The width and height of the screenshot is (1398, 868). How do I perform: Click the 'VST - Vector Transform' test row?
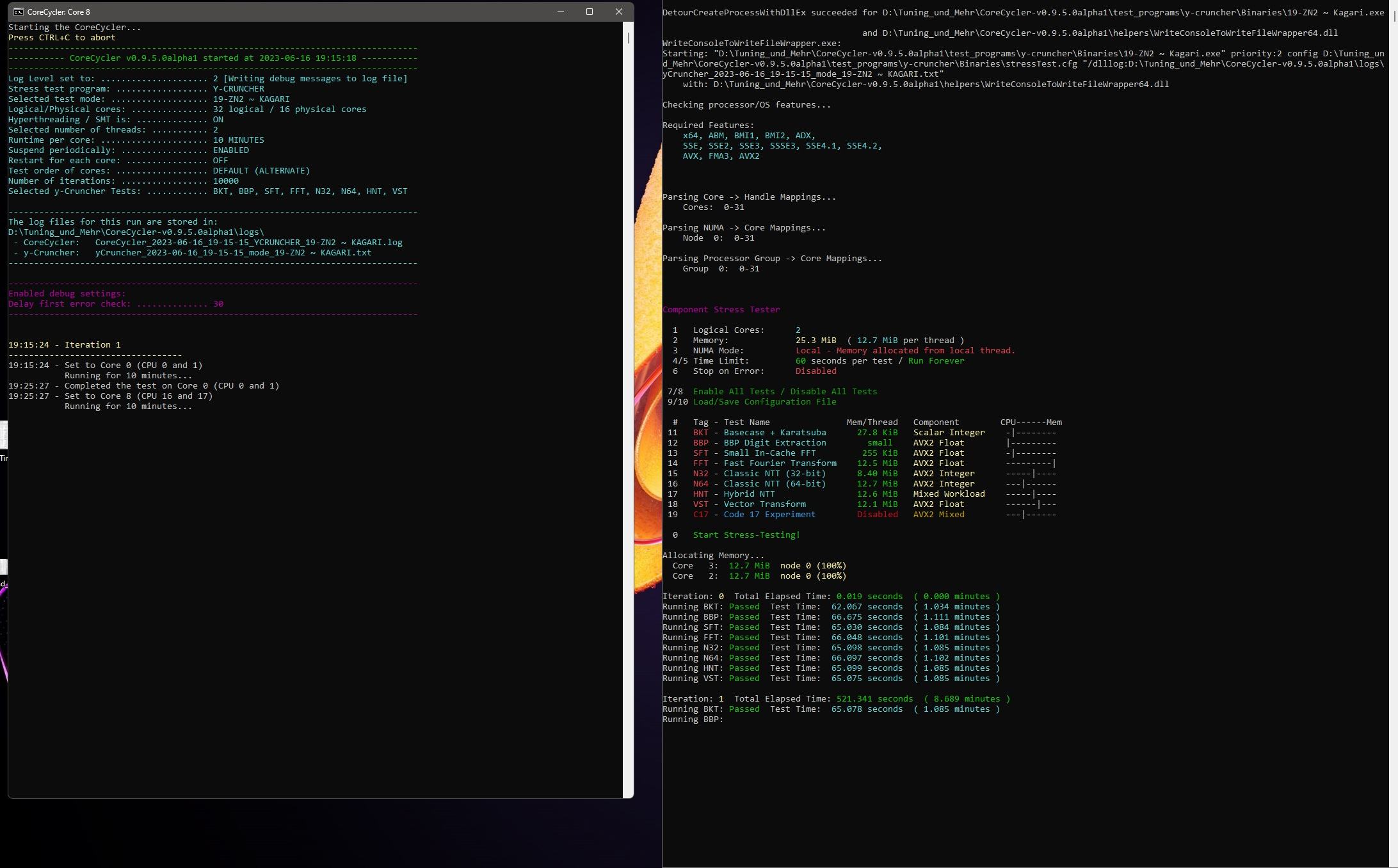coord(748,504)
